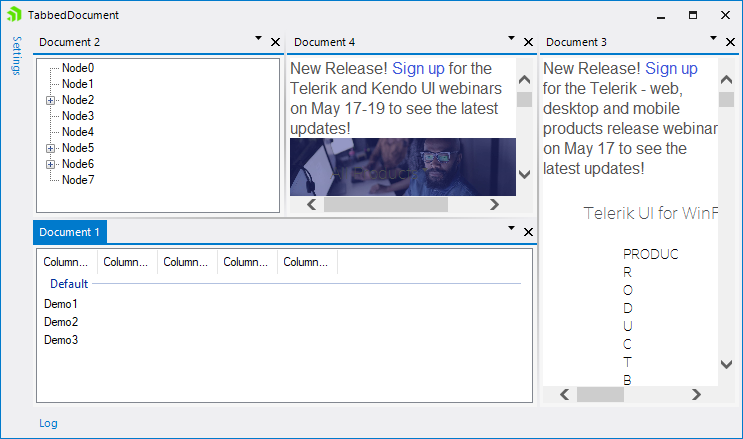743x439 pixels.
Task: Select Node4 tree item
Action: coord(78,132)
